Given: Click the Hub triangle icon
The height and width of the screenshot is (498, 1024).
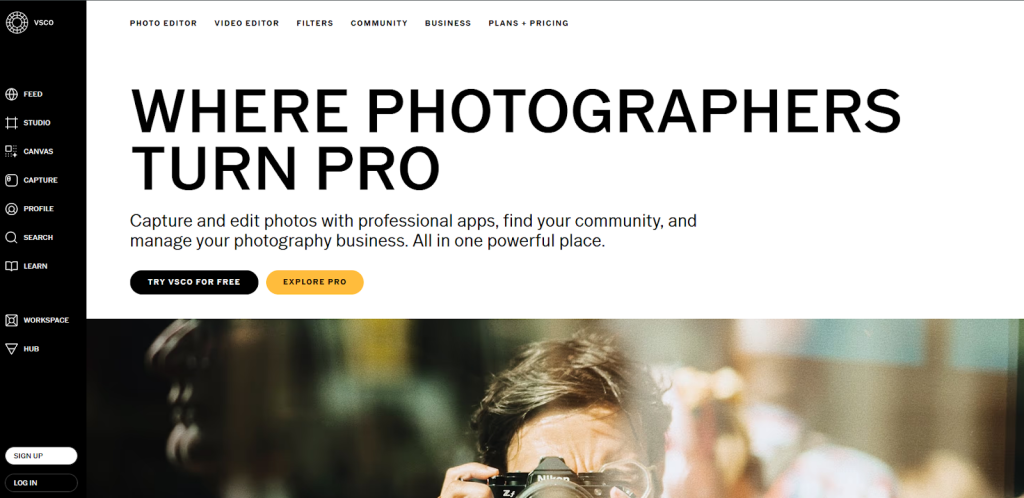Looking at the screenshot, I should pyautogui.click(x=11, y=349).
